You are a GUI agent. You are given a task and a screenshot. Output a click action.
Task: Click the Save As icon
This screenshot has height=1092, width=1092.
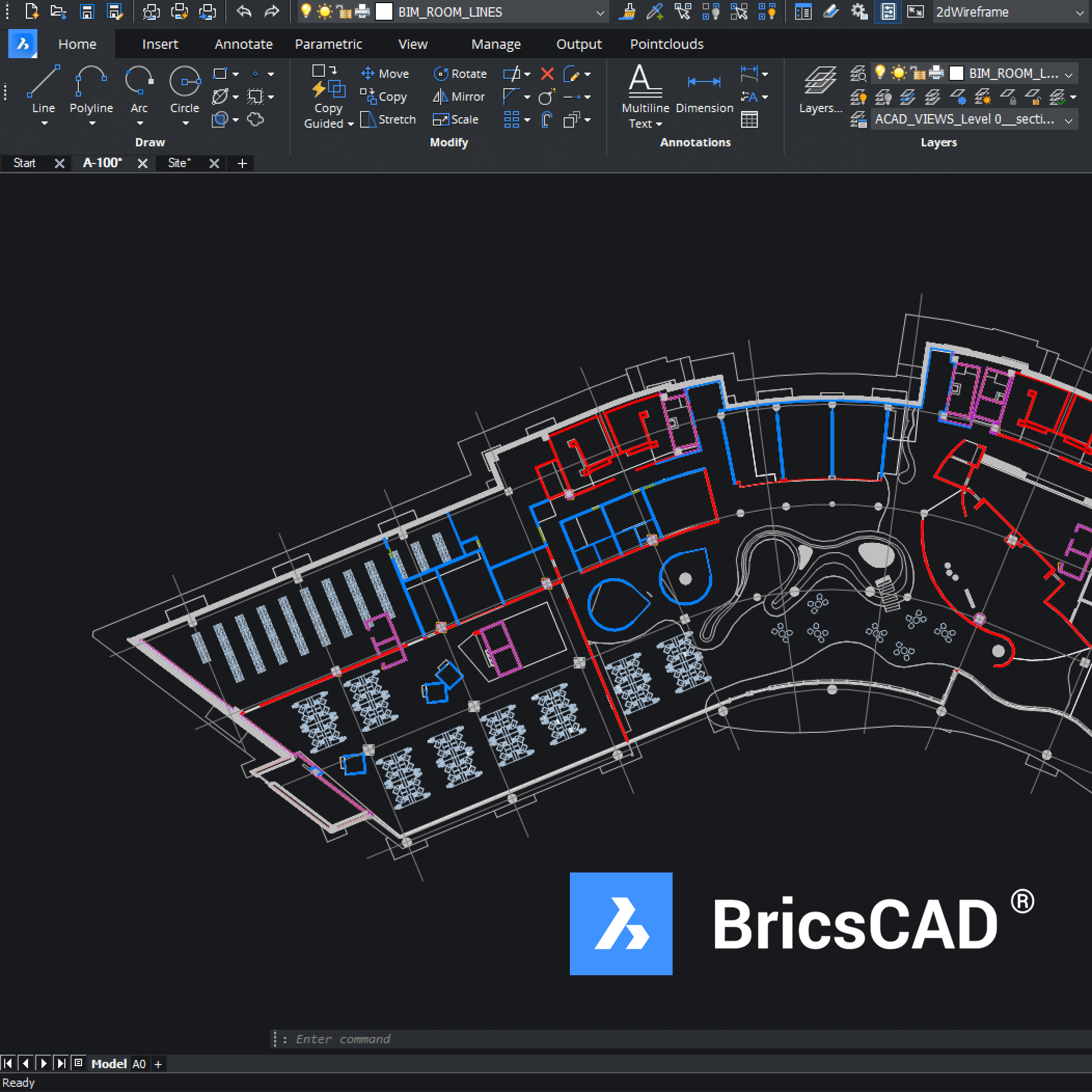point(115,11)
